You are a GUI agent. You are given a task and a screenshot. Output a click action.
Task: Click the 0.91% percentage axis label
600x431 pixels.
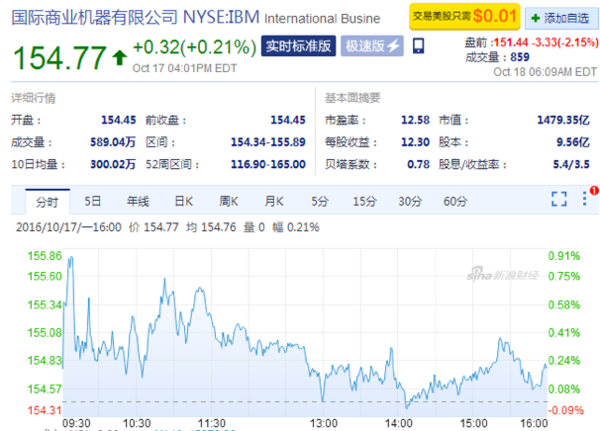click(564, 256)
